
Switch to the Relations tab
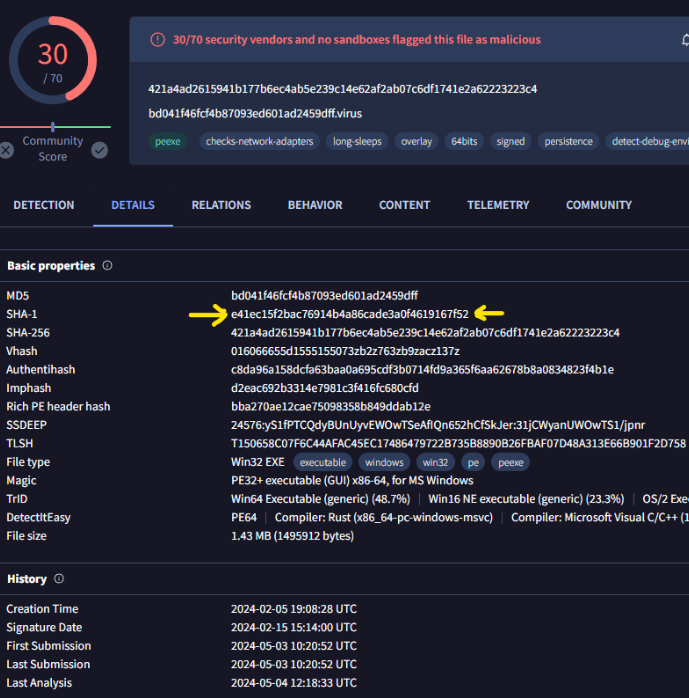[221, 205]
